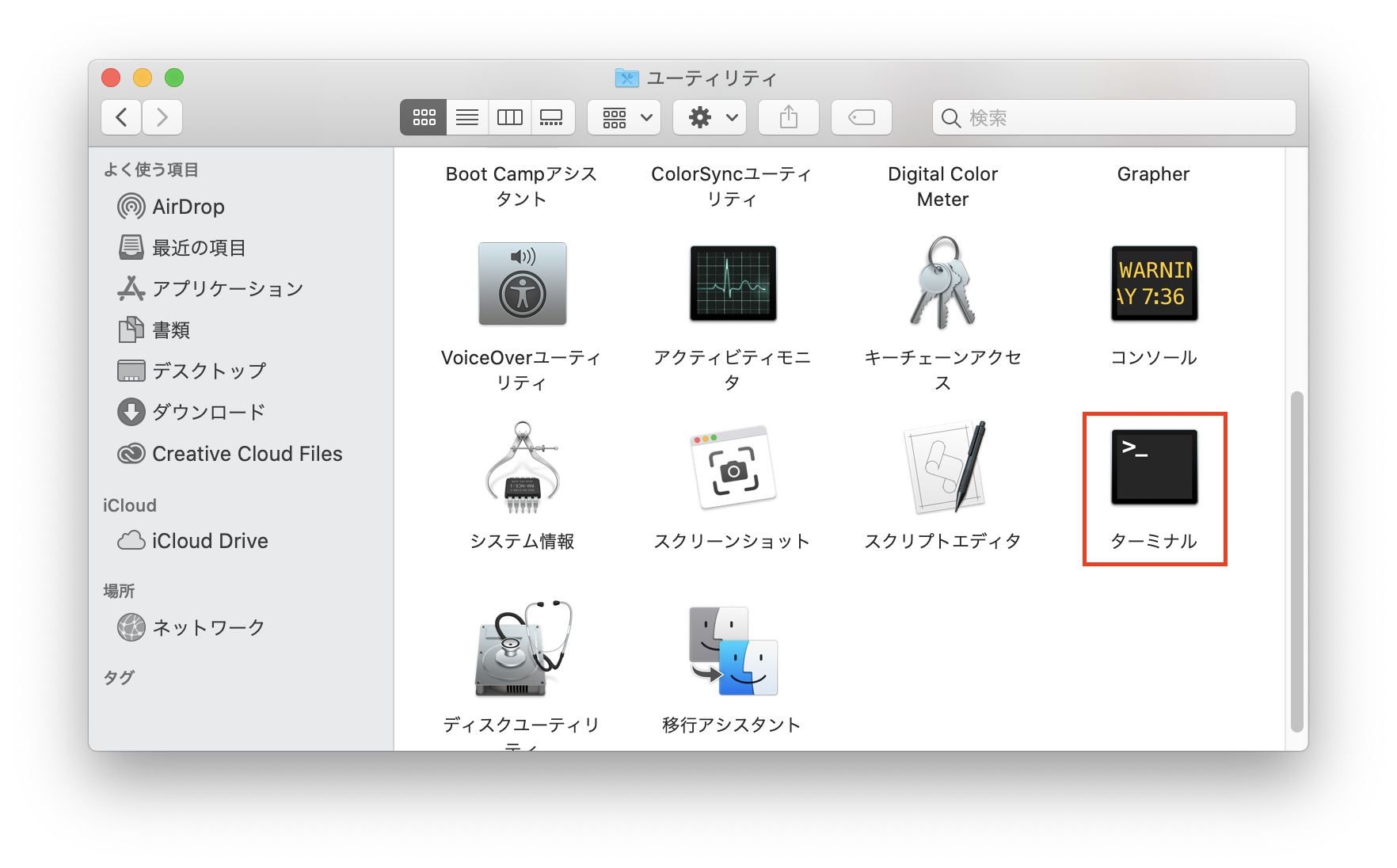
Task: Go back with the left arrow button
Action: pos(121,117)
